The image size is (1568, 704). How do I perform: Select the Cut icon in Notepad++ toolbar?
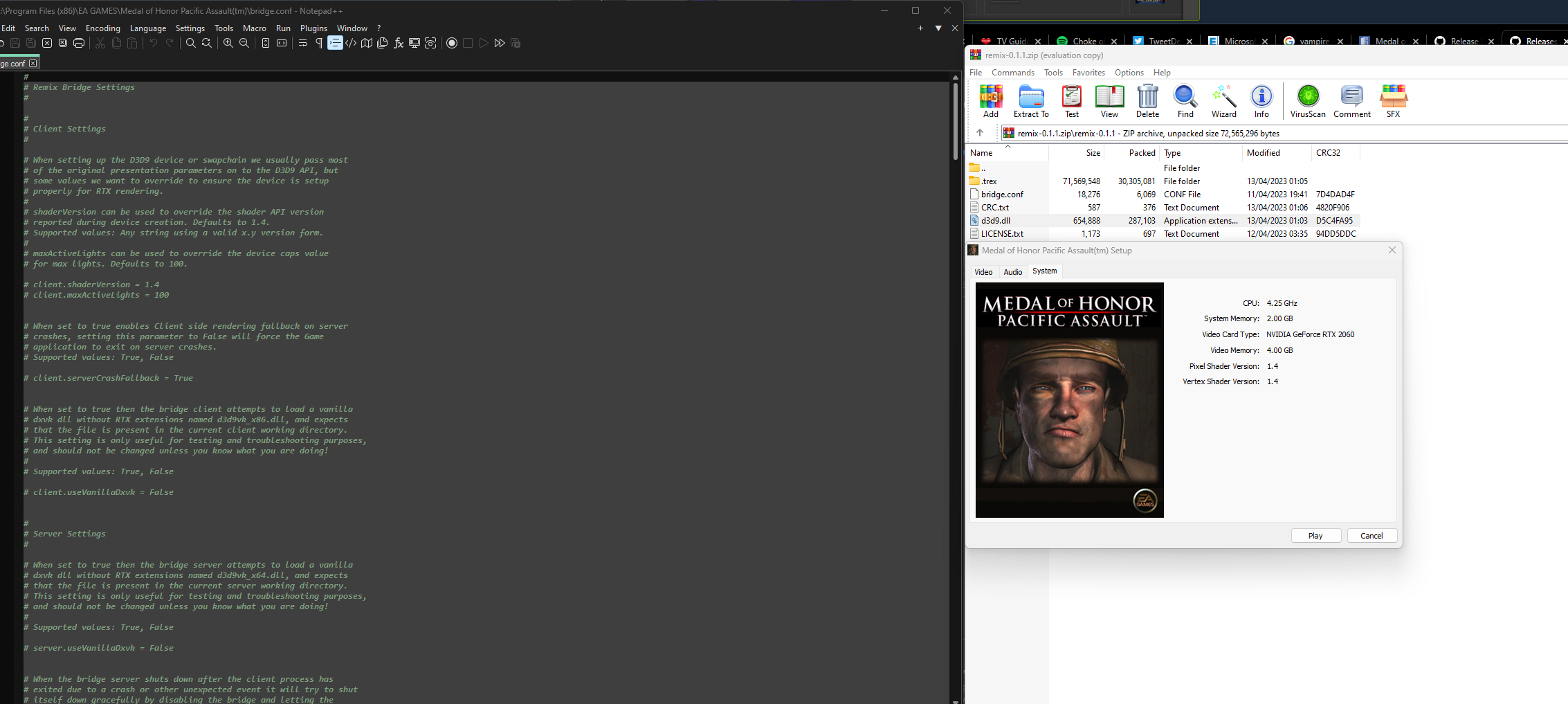pos(100,43)
